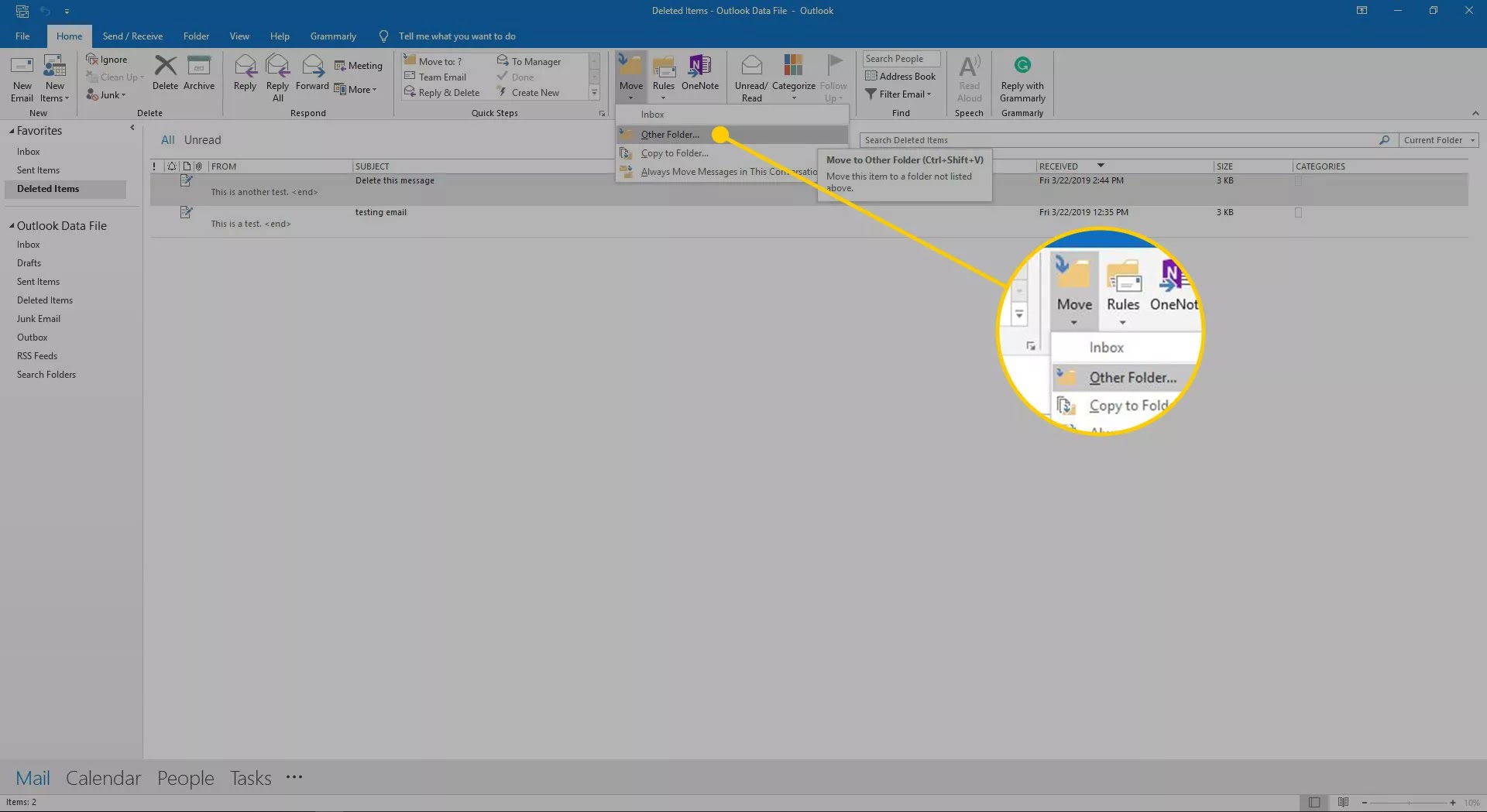Image resolution: width=1487 pixels, height=812 pixels.
Task: Open Ribbon Display Options icon
Action: click(x=1362, y=11)
